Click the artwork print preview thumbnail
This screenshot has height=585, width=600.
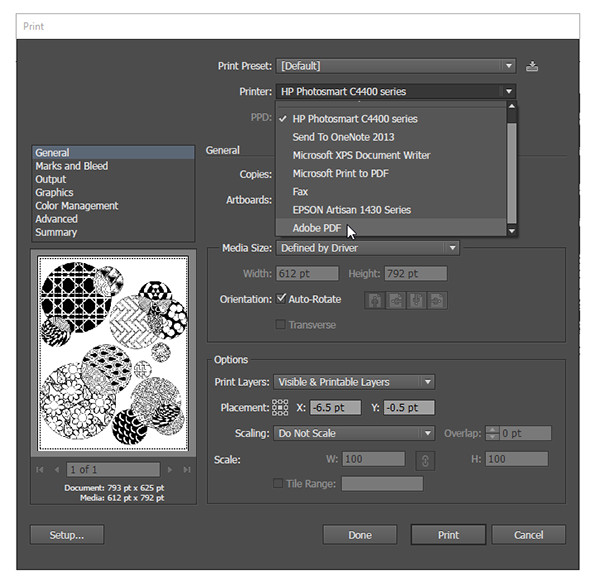point(113,353)
